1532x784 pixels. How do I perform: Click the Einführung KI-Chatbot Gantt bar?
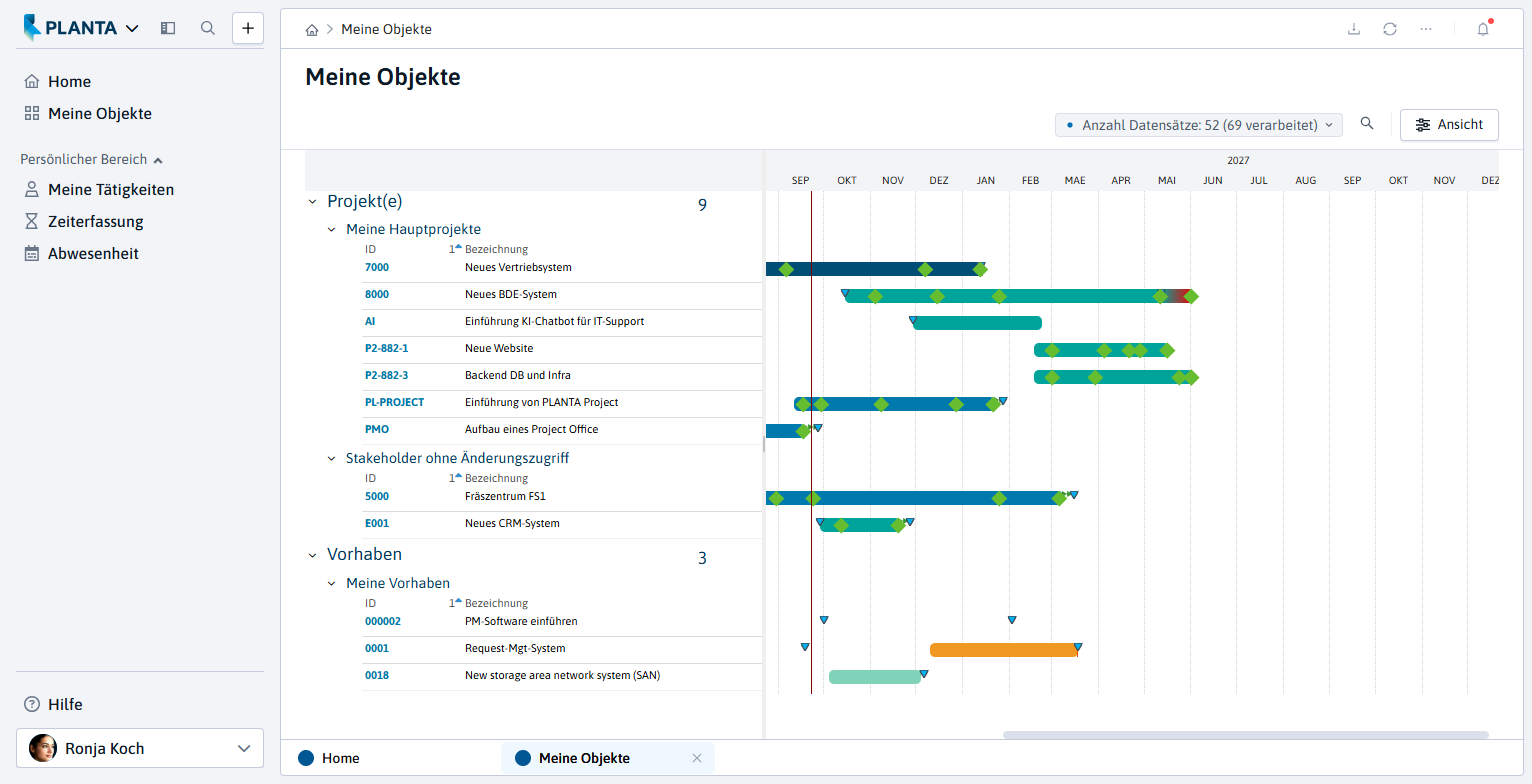[977, 323]
